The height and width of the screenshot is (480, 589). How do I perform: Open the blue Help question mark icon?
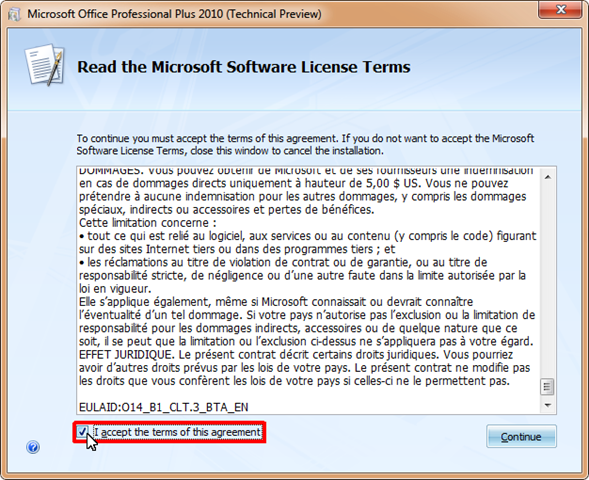[x=33, y=447]
